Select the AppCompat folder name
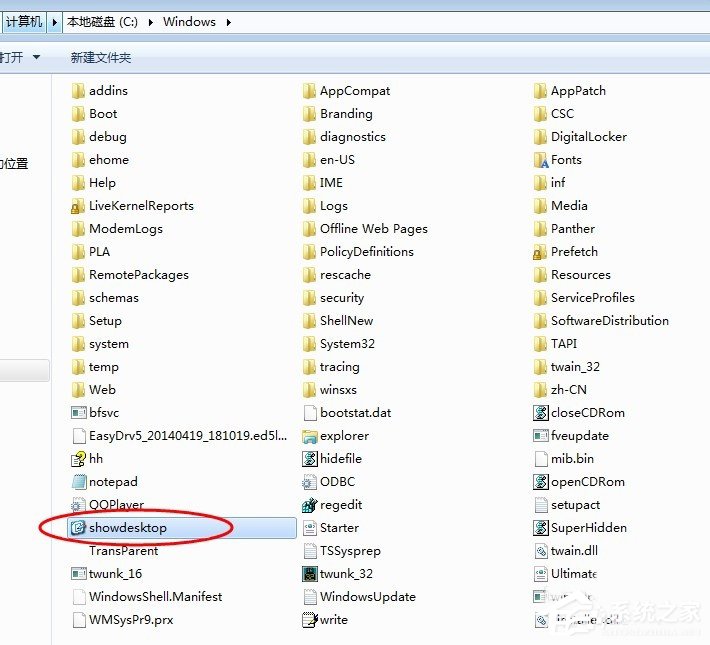710x645 pixels. click(x=355, y=91)
